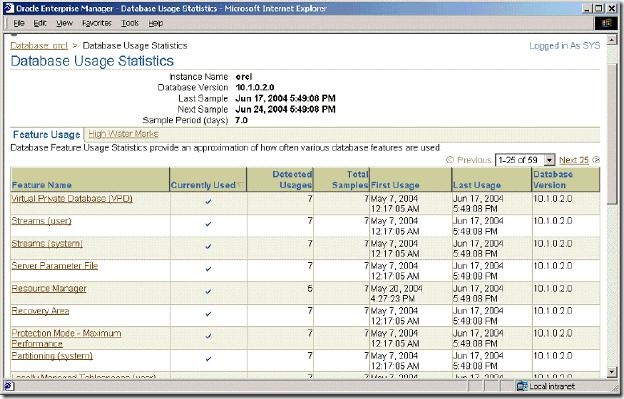
Task: Select the Feature Usage tab
Action: (x=47, y=135)
